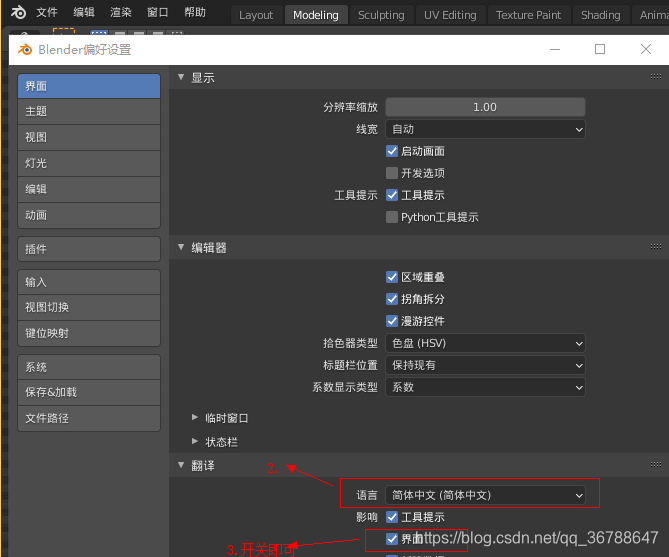Open the 文件 menu
The image size is (669, 557).
[47, 12]
